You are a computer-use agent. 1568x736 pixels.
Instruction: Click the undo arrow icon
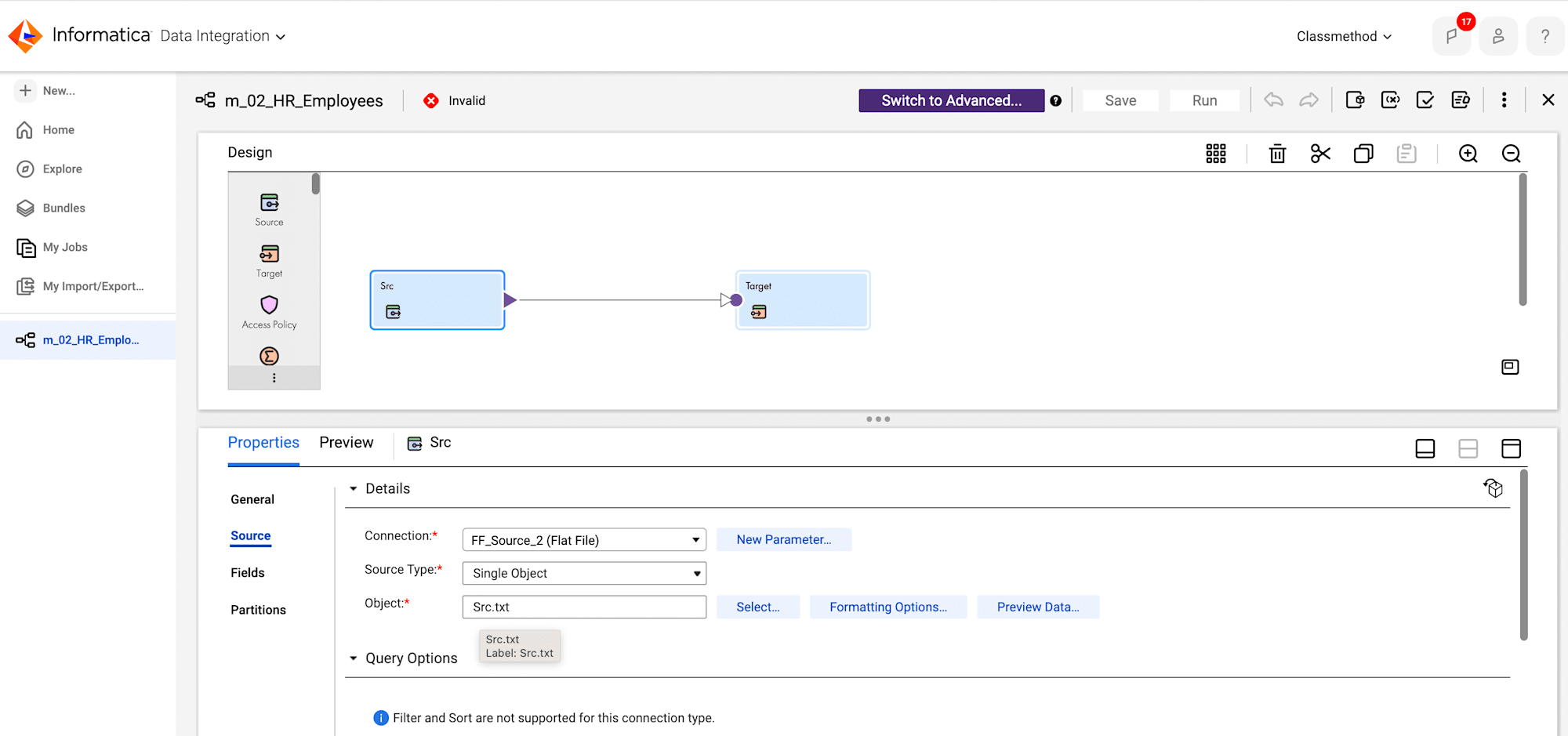pos(1274,100)
